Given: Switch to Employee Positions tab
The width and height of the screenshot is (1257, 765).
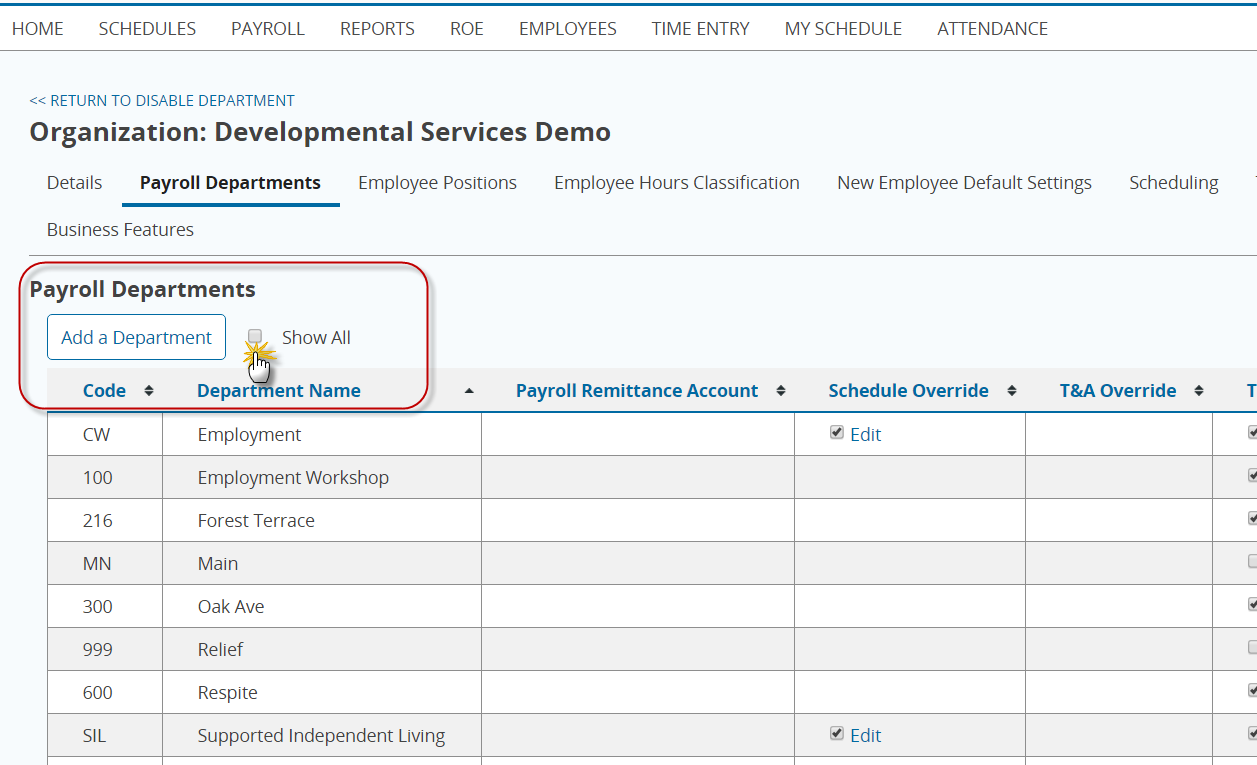Looking at the screenshot, I should point(437,183).
